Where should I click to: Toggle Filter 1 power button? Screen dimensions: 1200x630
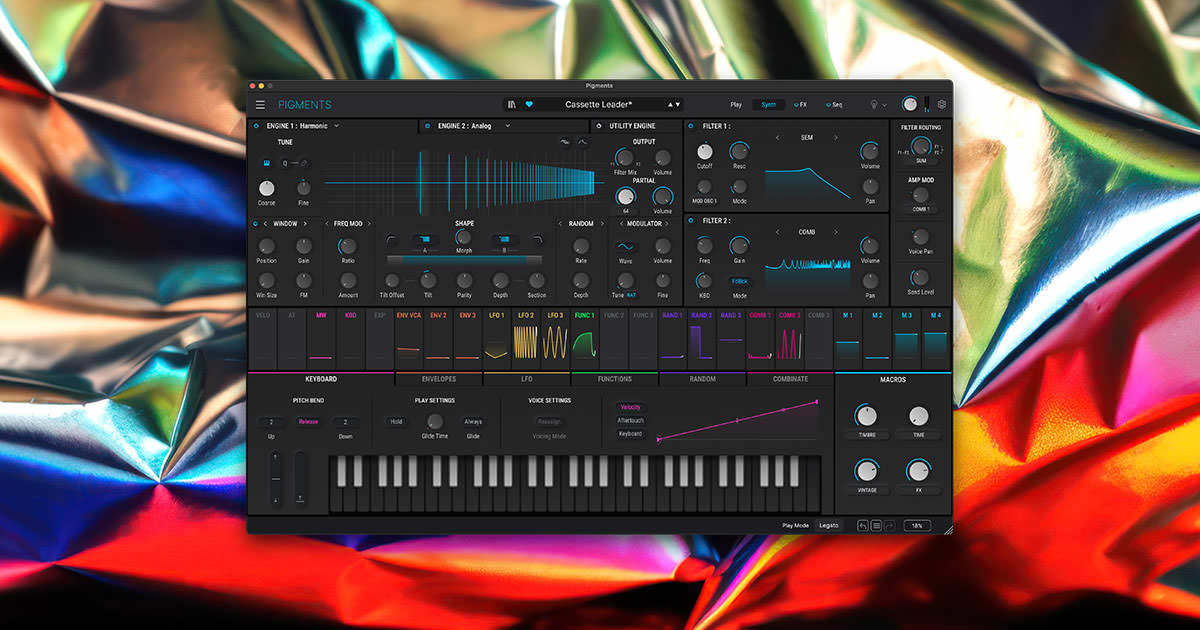coord(692,126)
